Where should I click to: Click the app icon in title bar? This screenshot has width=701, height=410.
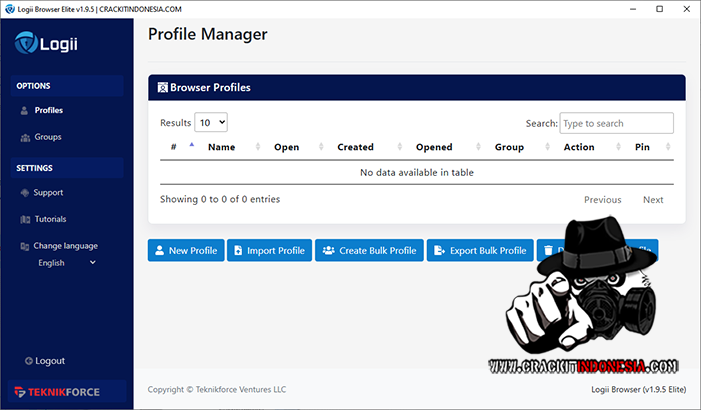(x=10, y=9)
